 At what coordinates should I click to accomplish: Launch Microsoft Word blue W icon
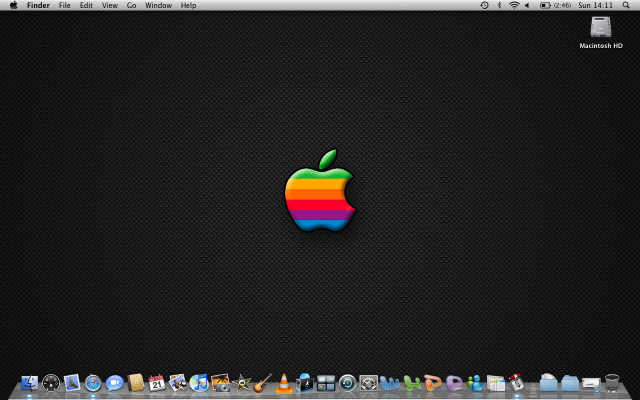click(x=390, y=383)
